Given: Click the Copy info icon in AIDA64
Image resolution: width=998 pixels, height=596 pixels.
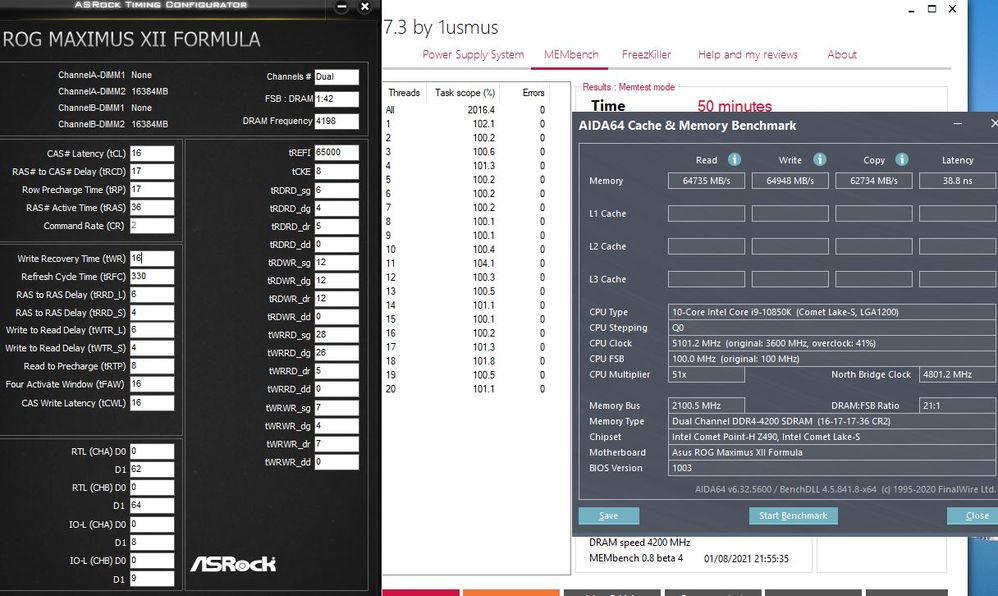Looking at the screenshot, I should (902, 159).
